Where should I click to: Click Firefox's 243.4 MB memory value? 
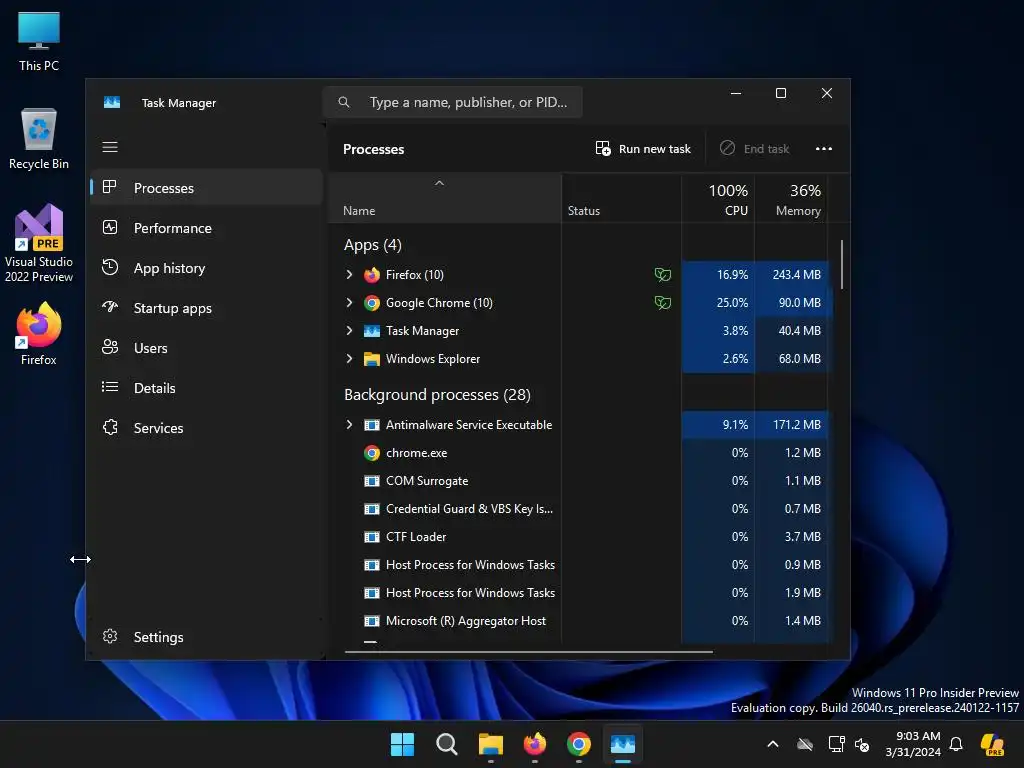(x=796, y=274)
